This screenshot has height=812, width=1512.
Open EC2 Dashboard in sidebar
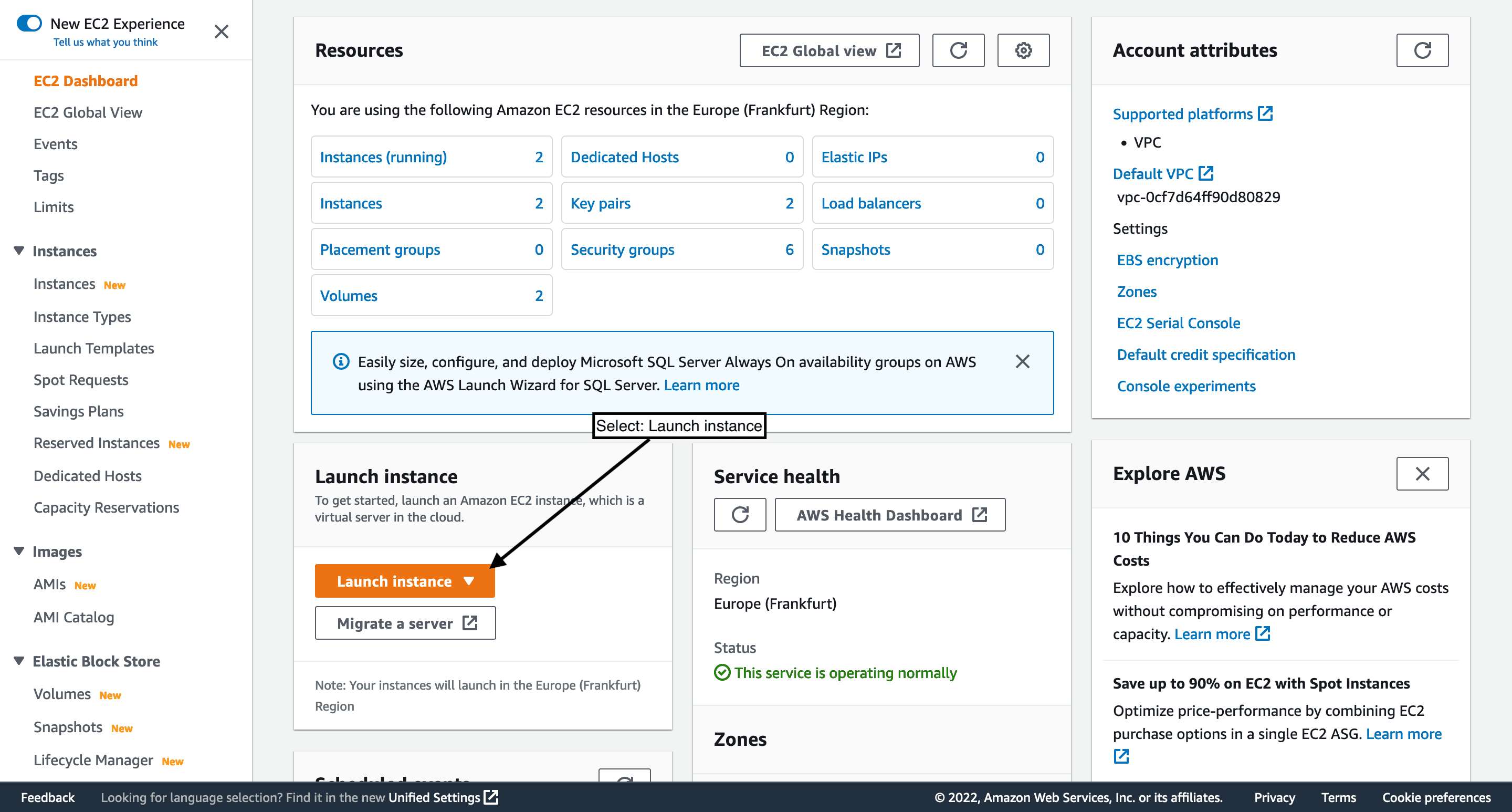pyautogui.click(x=86, y=81)
